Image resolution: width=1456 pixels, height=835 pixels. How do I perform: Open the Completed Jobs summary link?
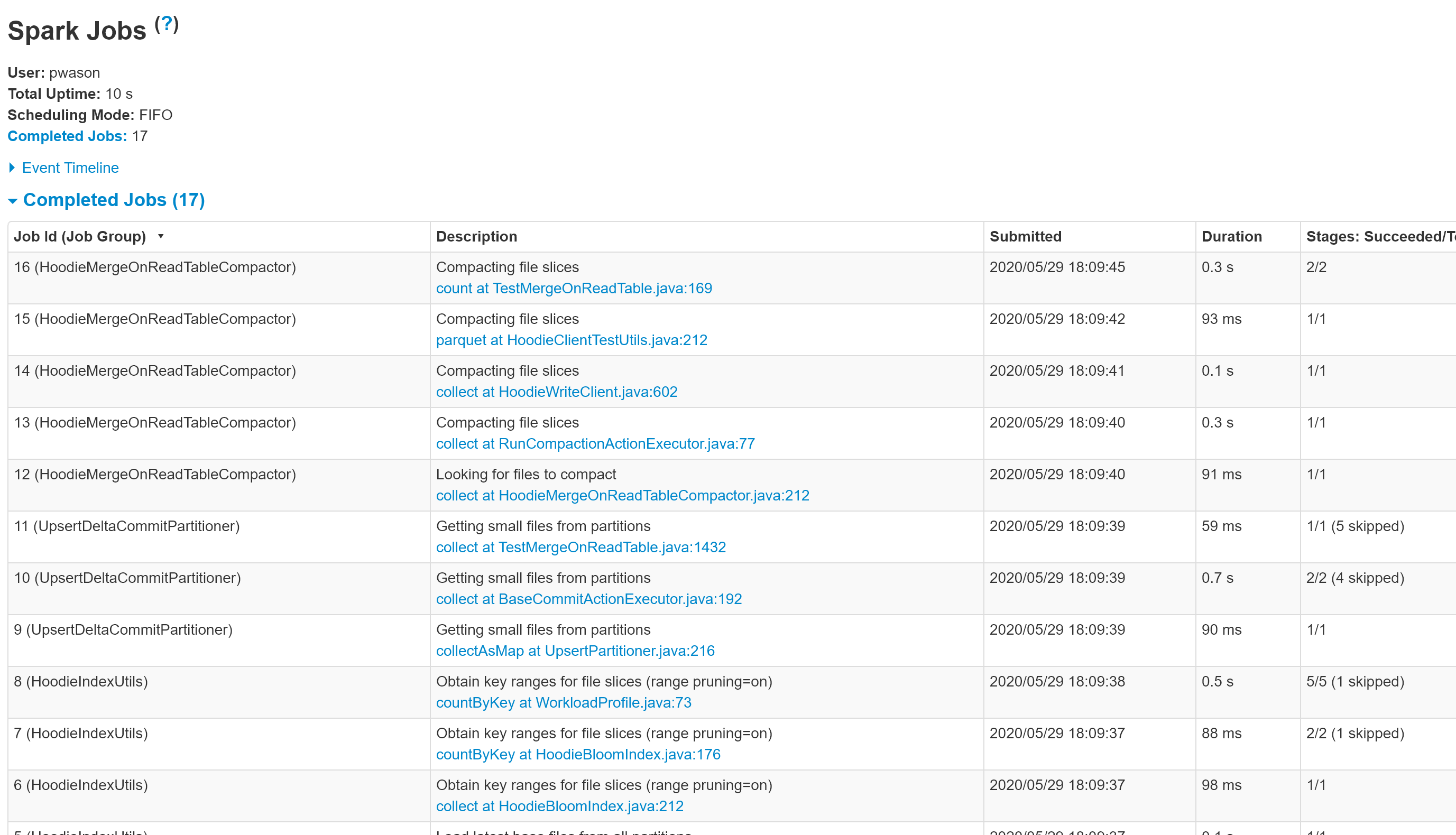[x=67, y=136]
